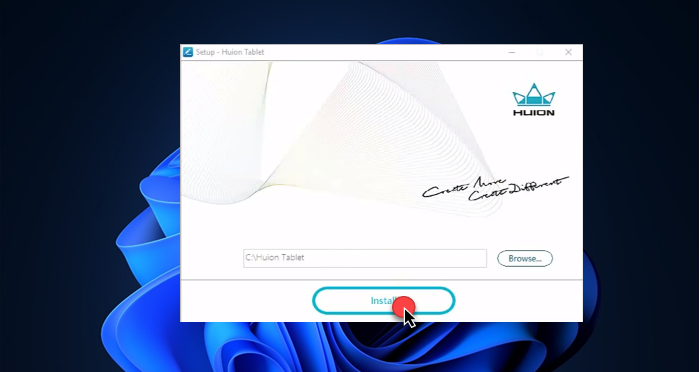700x372 pixels.
Task: Click the 'Setup - Huion Tablet' title text
Action: tap(230, 52)
